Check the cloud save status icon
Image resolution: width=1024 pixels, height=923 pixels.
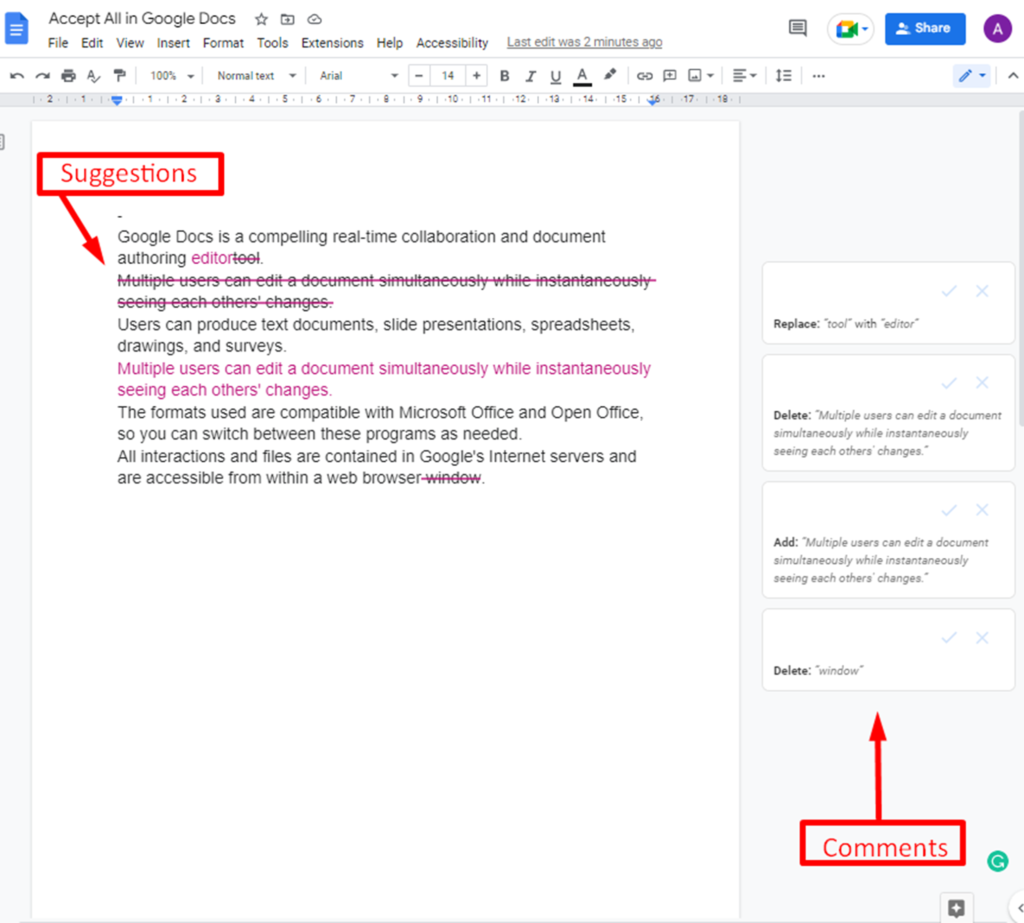[x=314, y=20]
